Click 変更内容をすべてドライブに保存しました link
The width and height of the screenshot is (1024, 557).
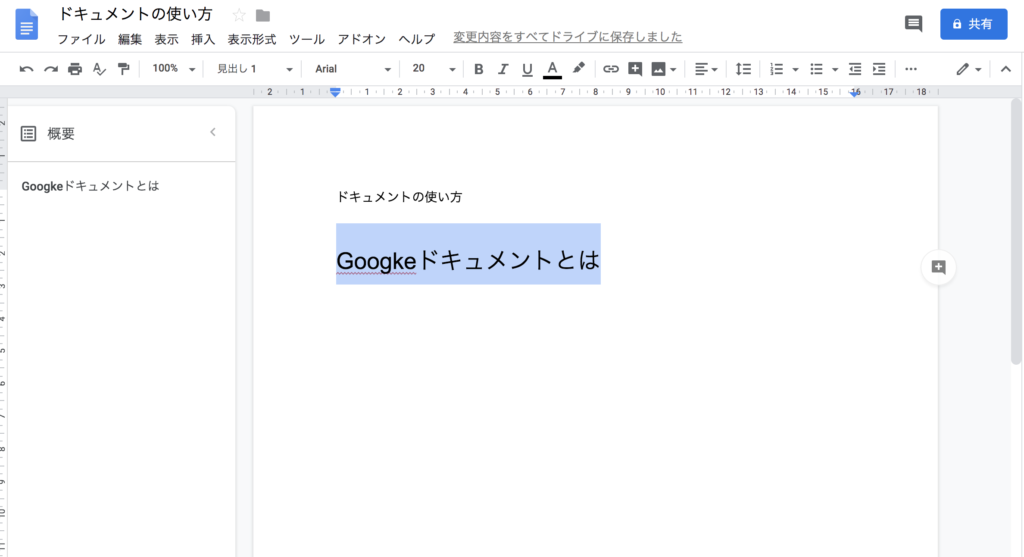click(x=568, y=37)
